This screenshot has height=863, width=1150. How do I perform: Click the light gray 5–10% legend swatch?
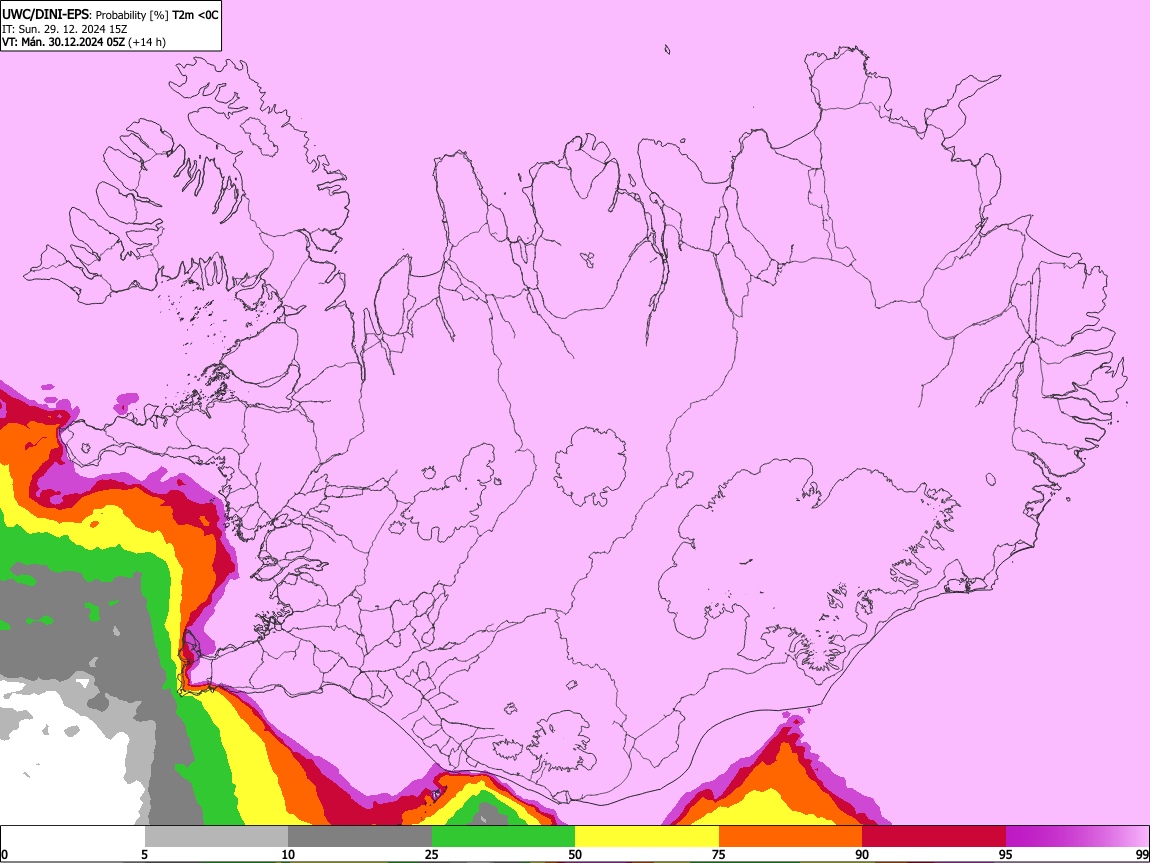[x=216, y=837]
